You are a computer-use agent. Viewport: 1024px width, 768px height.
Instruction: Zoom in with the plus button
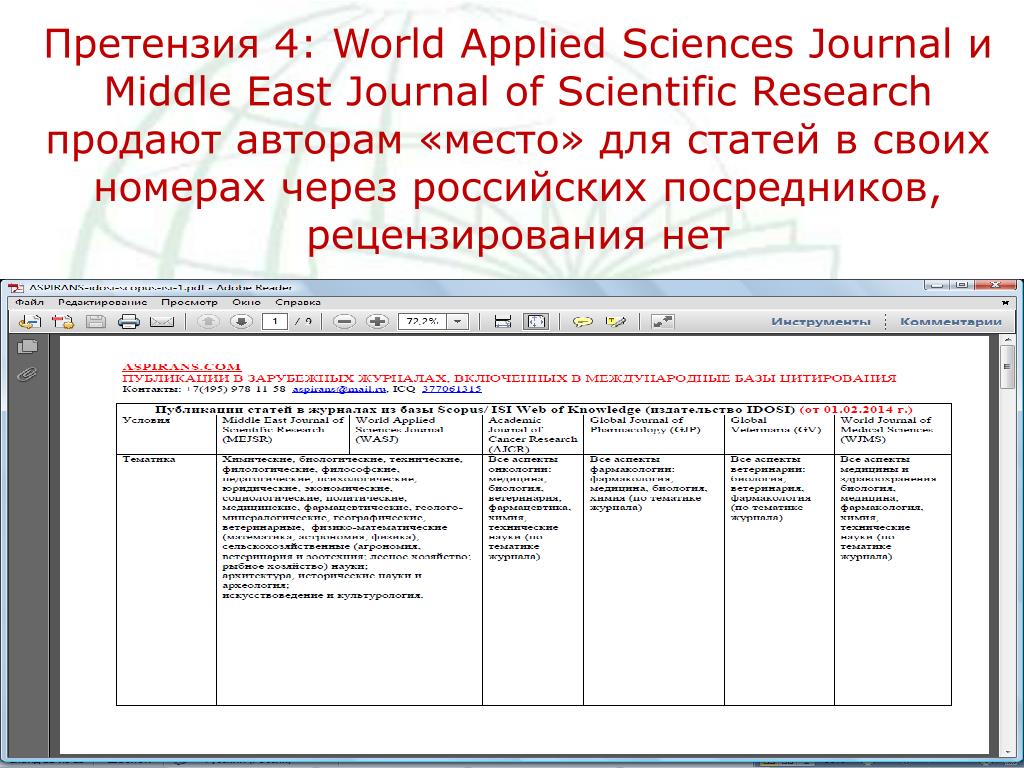click(377, 321)
